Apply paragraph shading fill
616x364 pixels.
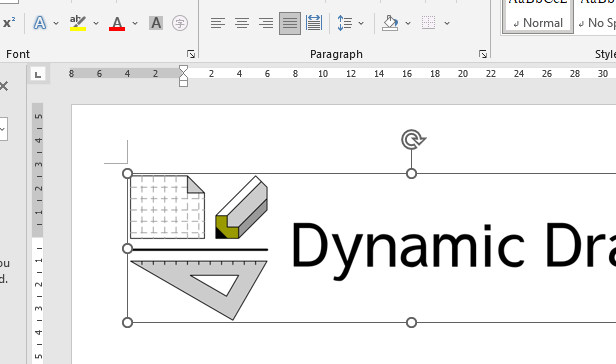pos(390,23)
